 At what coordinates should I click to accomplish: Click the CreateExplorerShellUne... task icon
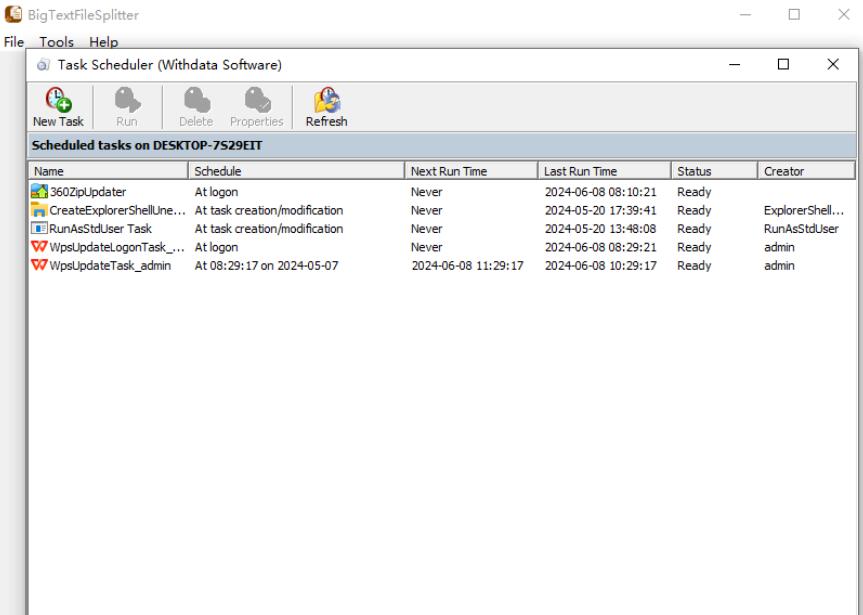[39, 210]
